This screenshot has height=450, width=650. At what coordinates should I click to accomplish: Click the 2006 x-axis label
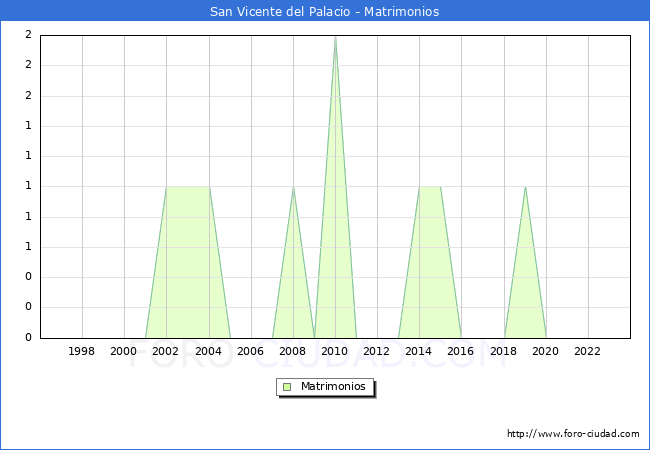point(250,351)
